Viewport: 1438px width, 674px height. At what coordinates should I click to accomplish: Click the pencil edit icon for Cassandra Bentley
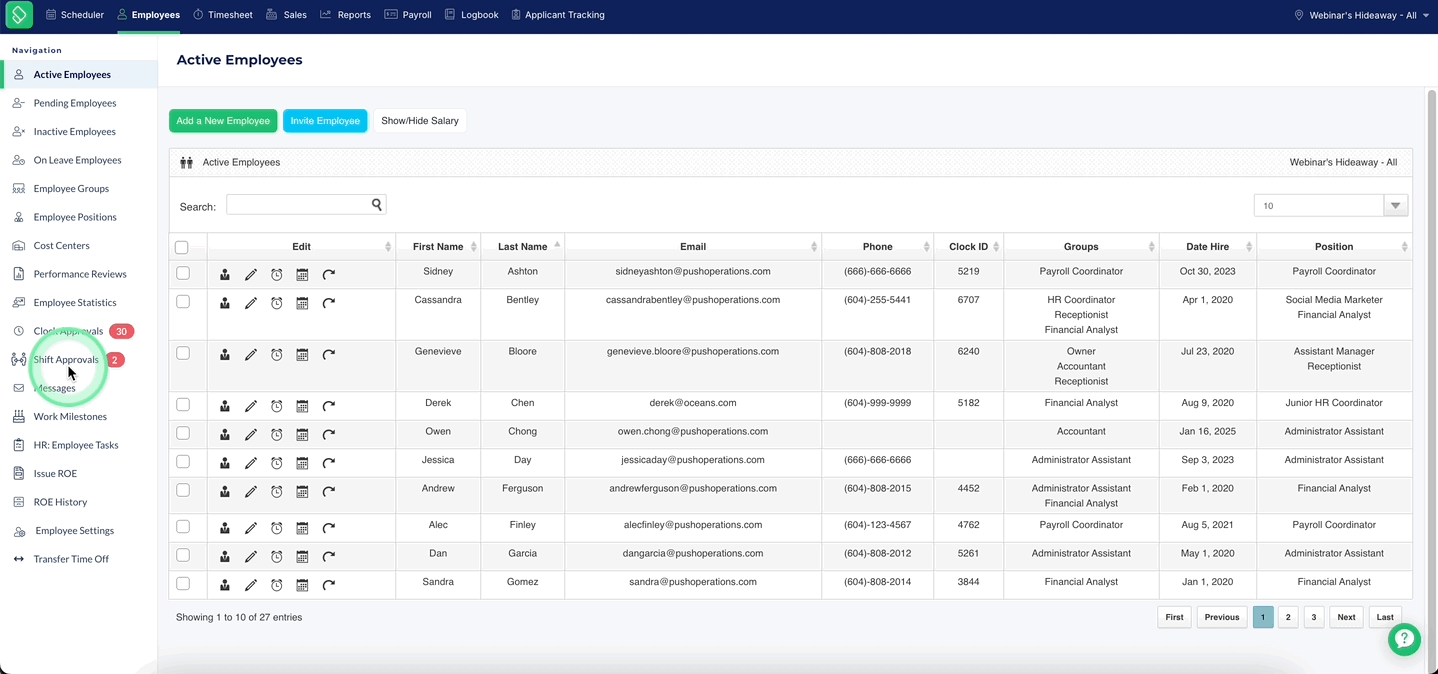(251, 303)
